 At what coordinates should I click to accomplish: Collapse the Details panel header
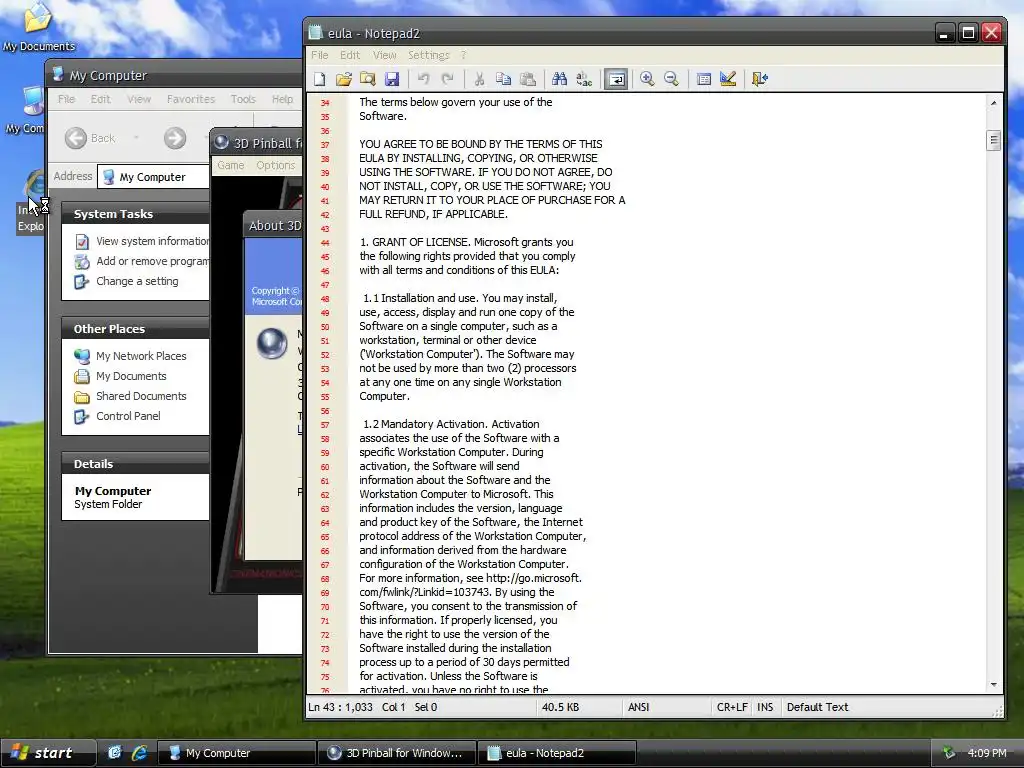tap(135, 464)
